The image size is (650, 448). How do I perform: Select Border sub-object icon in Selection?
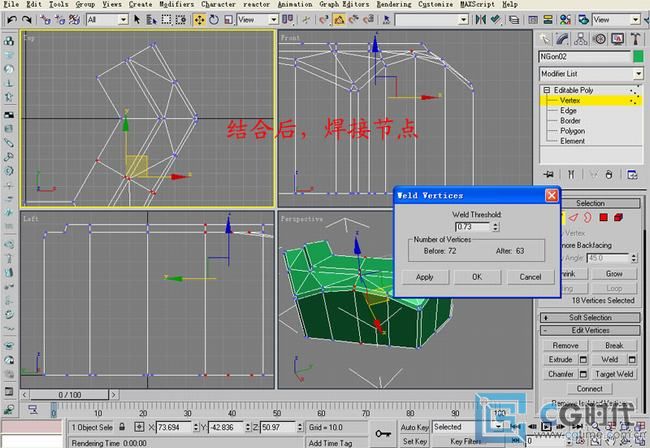[588, 218]
